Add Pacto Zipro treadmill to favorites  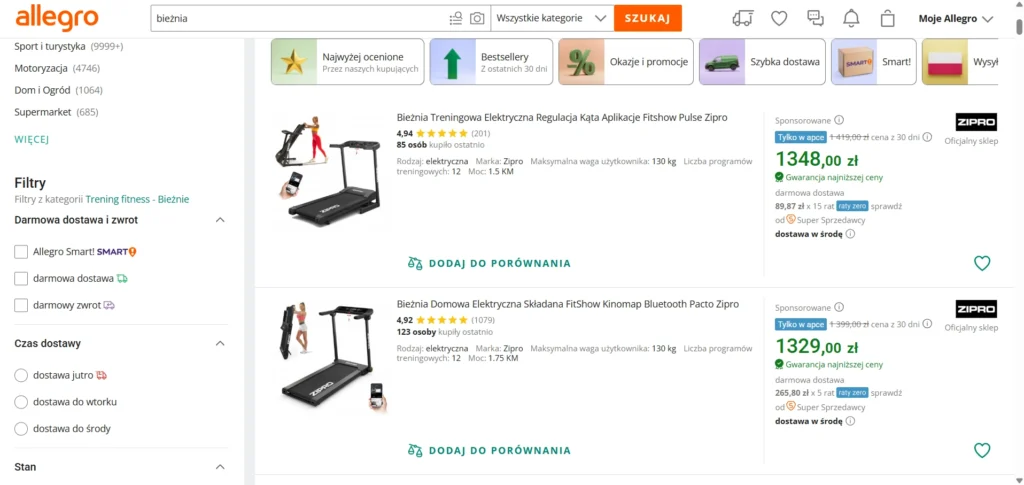click(982, 450)
